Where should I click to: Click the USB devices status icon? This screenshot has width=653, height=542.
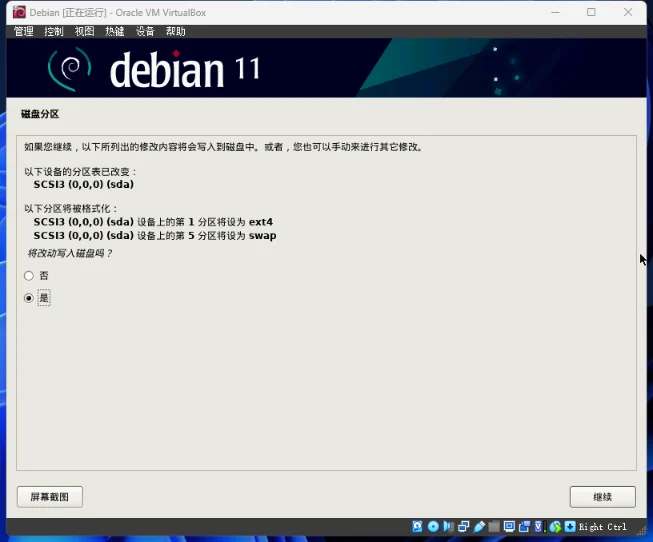[479, 527]
